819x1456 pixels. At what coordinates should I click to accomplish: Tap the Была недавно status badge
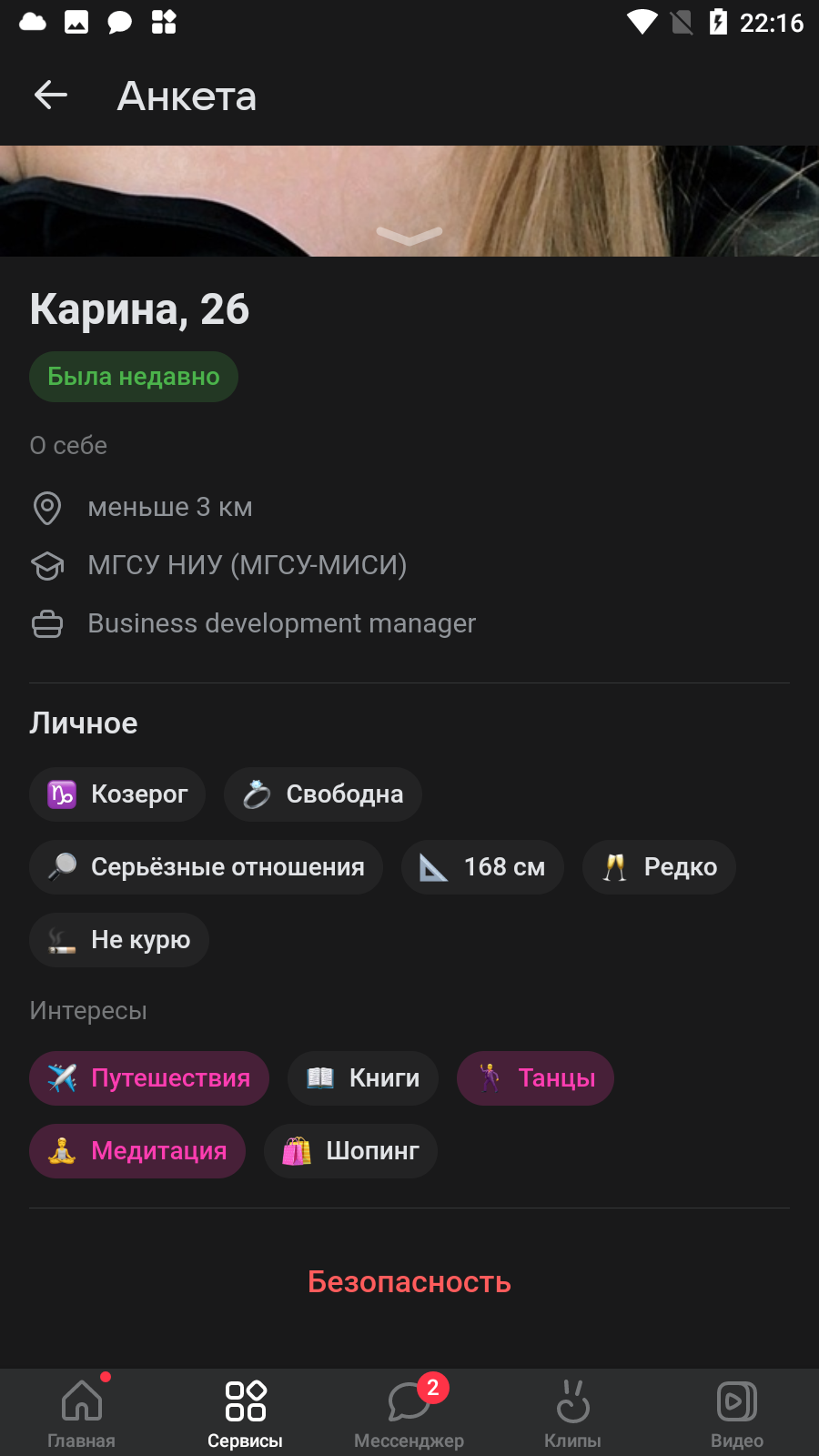(x=134, y=377)
